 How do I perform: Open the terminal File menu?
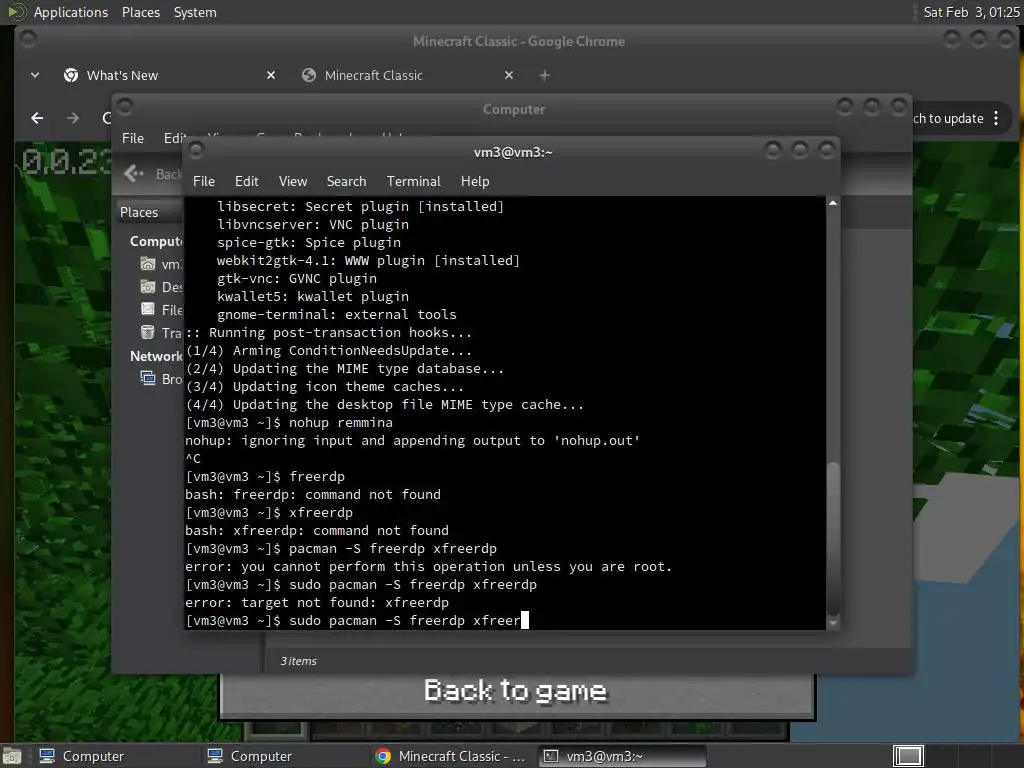204,182
